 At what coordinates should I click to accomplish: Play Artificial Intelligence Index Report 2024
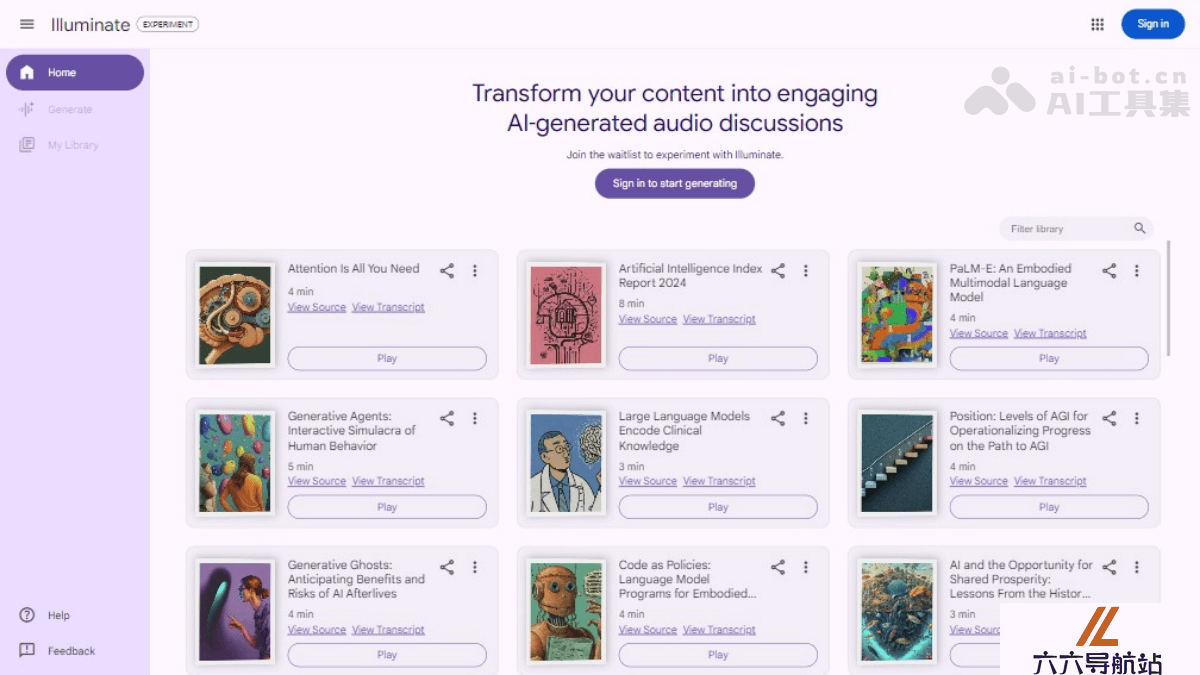click(718, 358)
